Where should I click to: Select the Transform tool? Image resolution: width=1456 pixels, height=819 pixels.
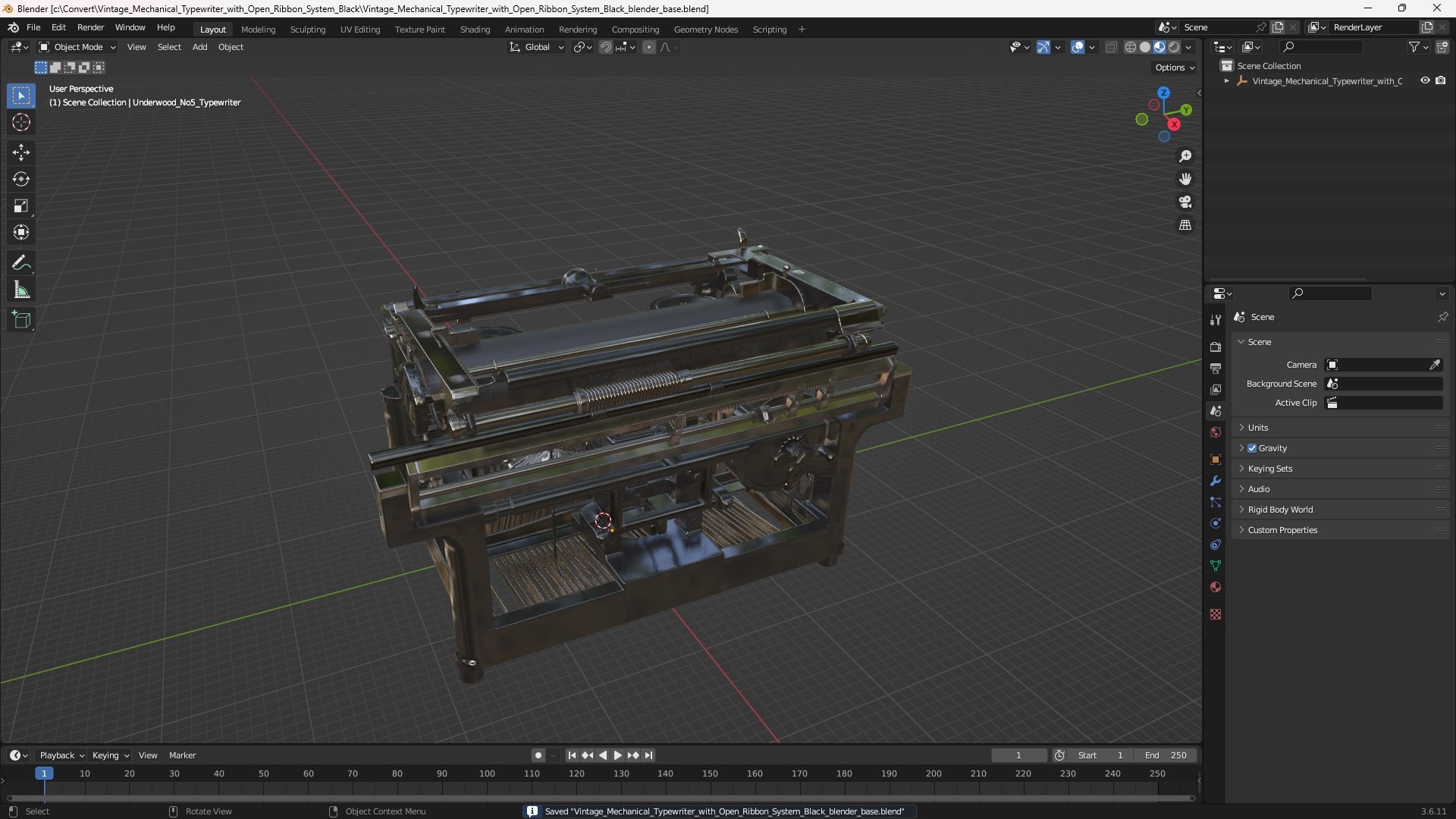tap(21, 232)
